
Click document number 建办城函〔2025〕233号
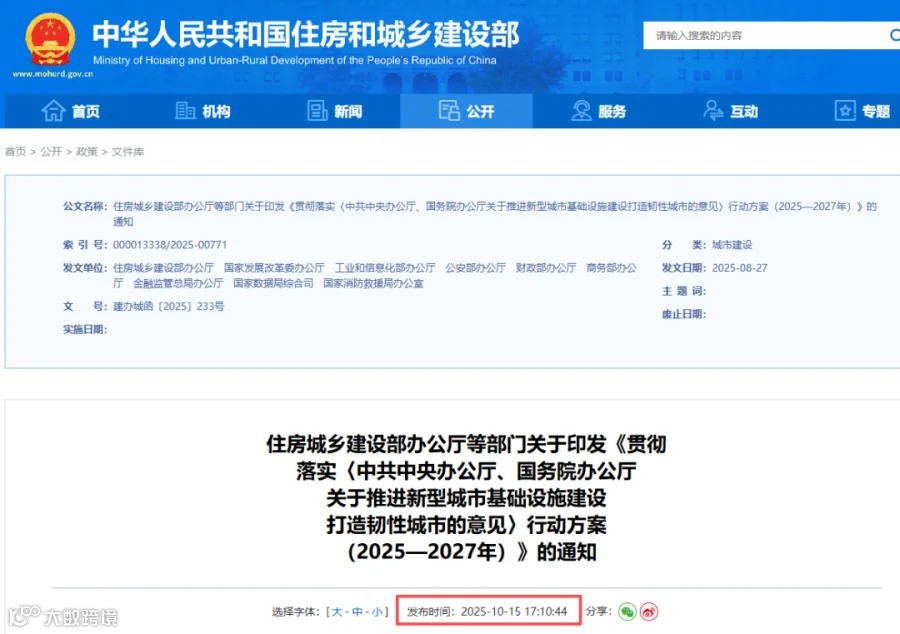169,306
